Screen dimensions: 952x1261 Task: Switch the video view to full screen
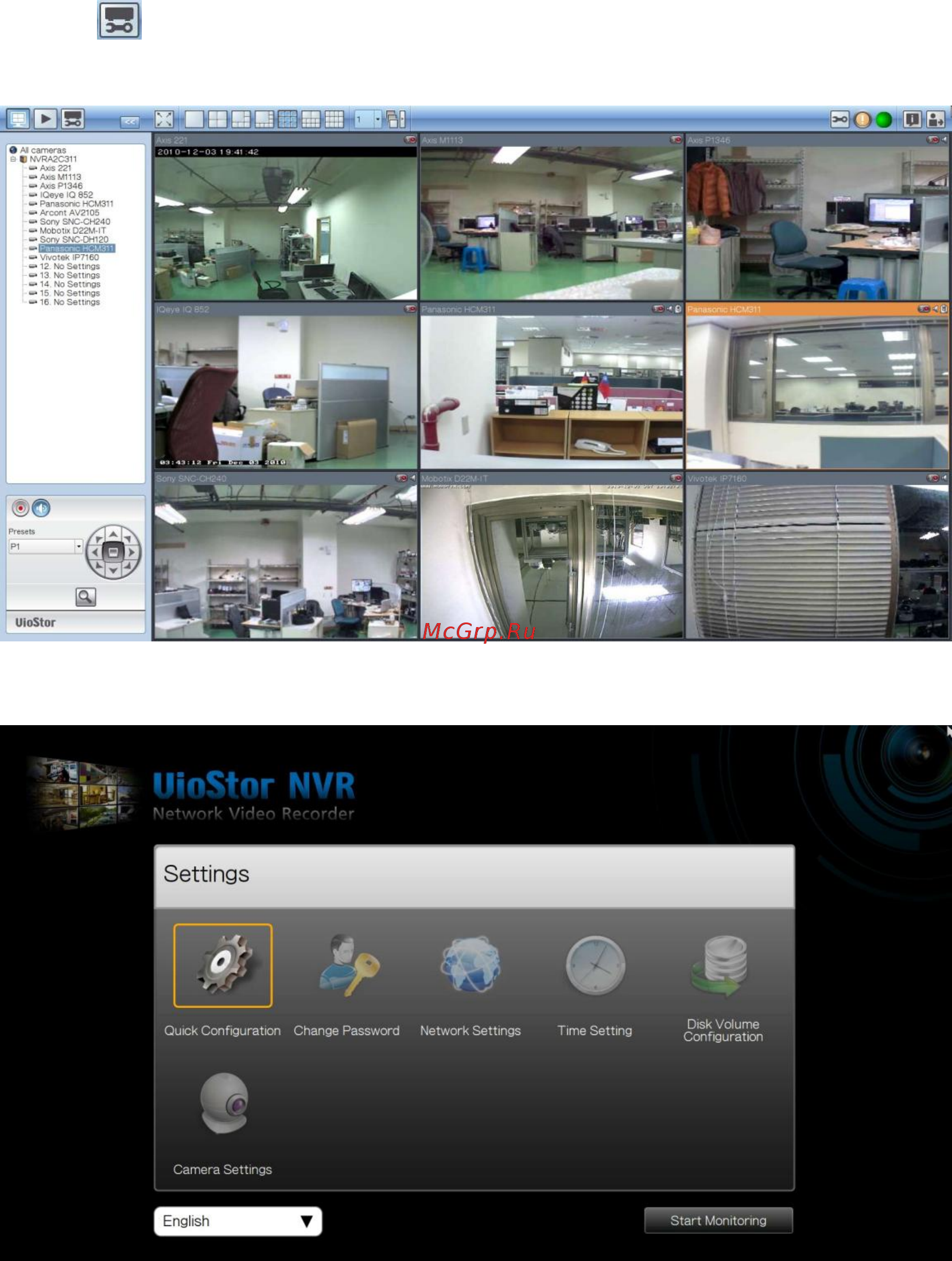point(164,119)
